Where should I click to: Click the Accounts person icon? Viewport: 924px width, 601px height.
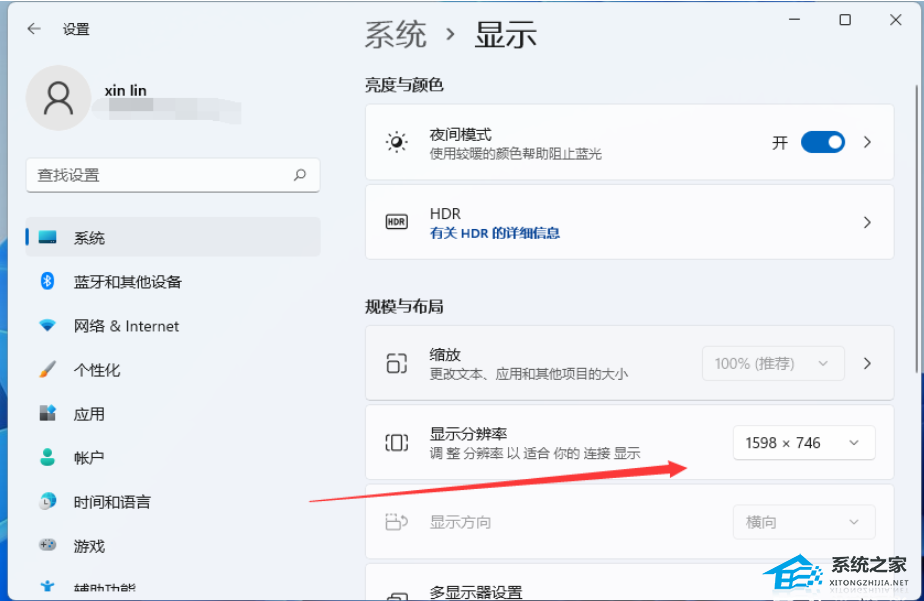[x=47, y=457]
